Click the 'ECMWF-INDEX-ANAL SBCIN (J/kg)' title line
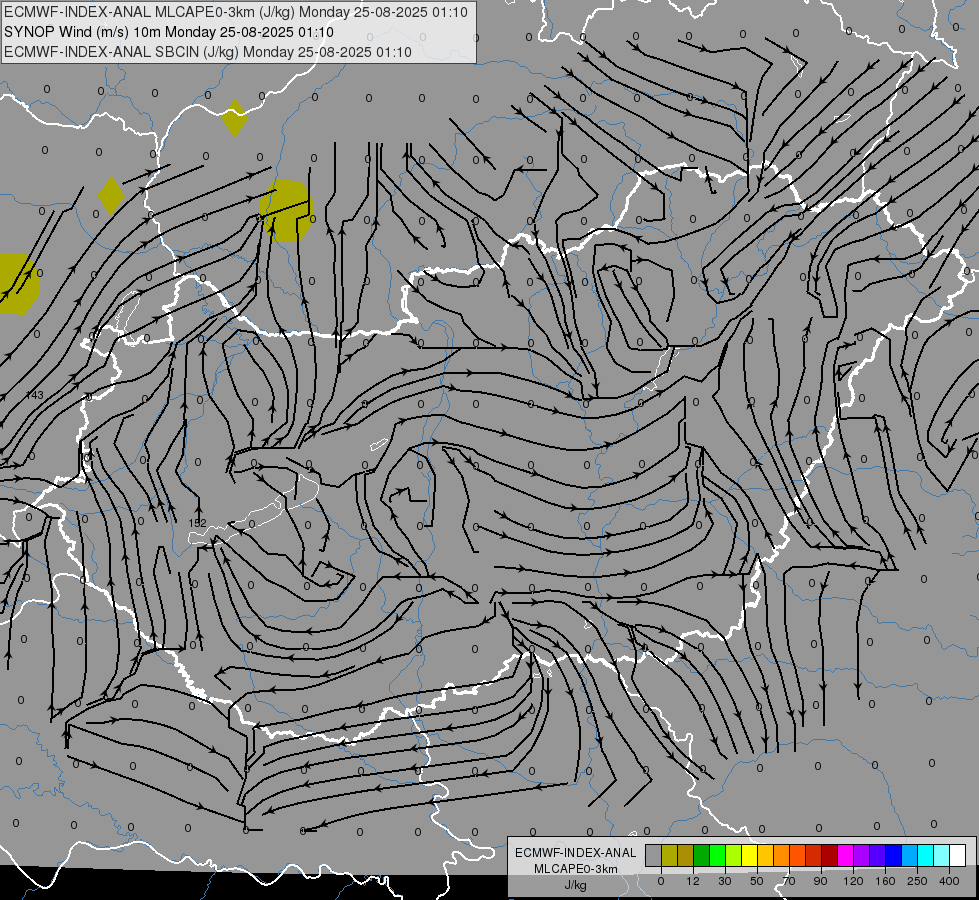 click(208, 52)
